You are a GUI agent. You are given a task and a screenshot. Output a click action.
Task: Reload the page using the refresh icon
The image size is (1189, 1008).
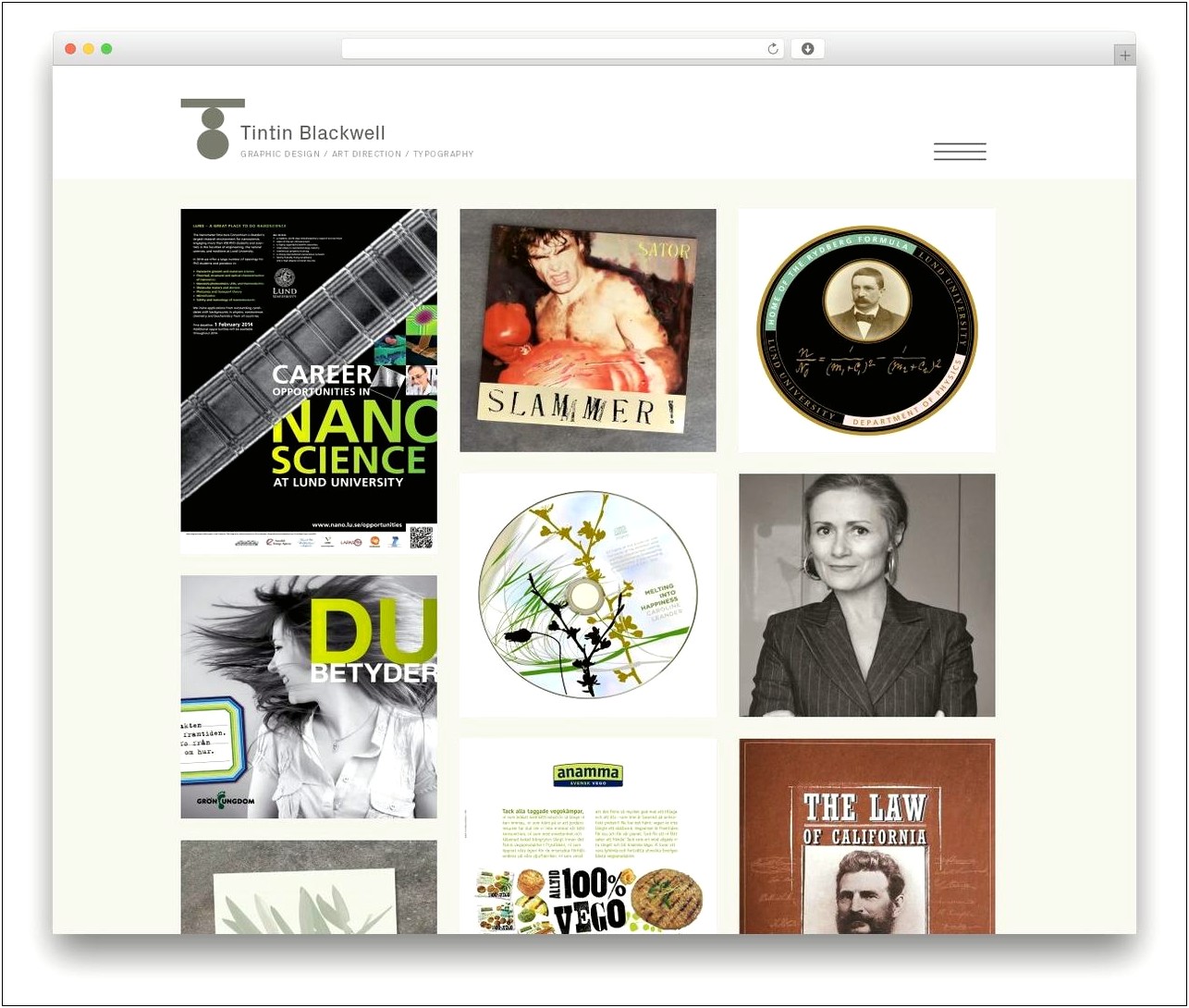[773, 49]
